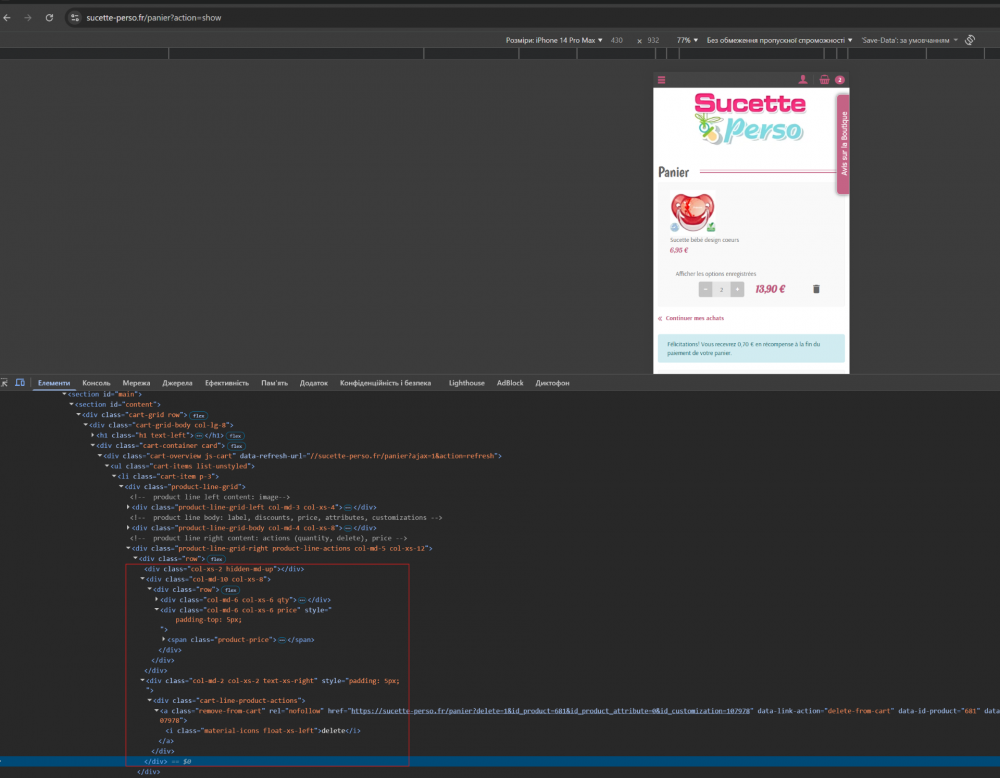Increase quantity with plus button

737,289
